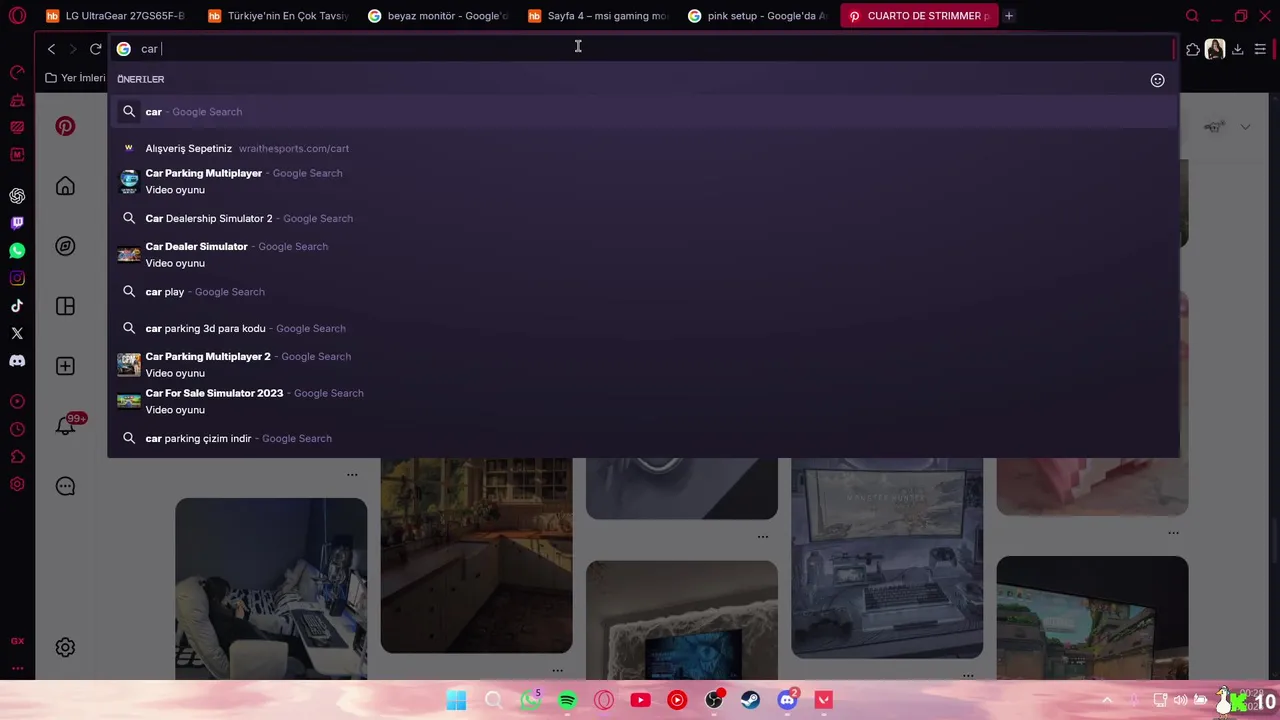Open Alışveriş Sepetiniz wraithesports.com/cart suggestion
Image resolution: width=1280 pixels, height=720 pixels.
pyautogui.click(x=643, y=148)
